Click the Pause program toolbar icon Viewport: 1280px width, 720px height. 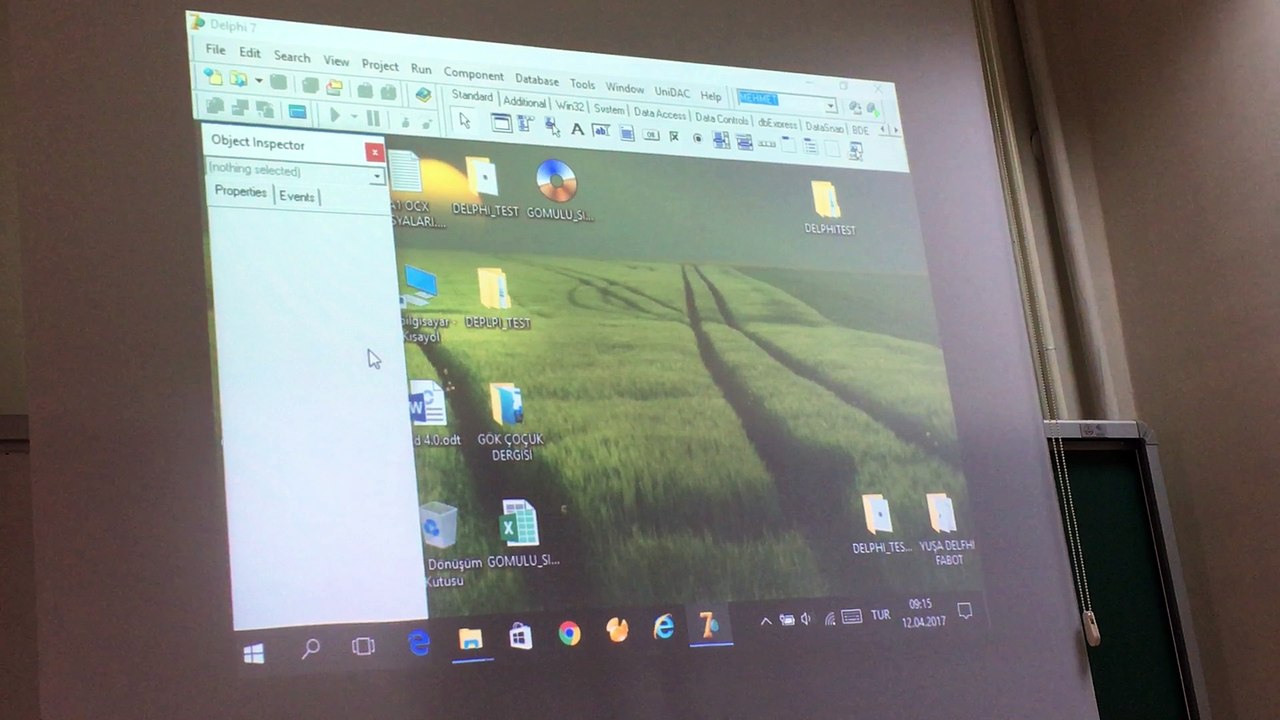pos(373,118)
